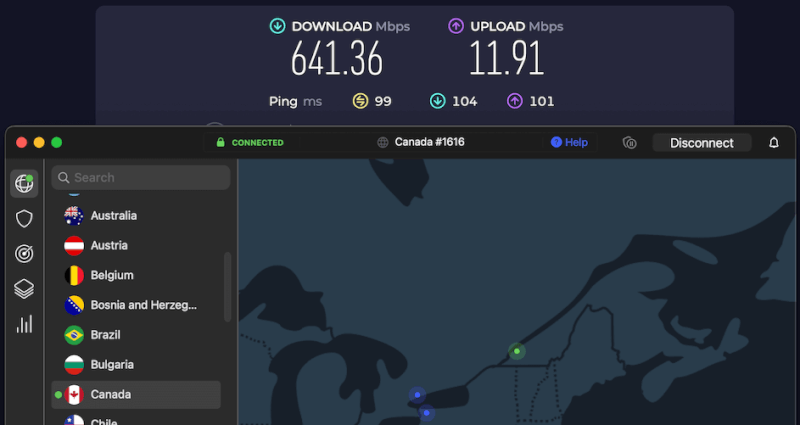Click the Disconnect button
This screenshot has height=425, width=800.
(702, 143)
